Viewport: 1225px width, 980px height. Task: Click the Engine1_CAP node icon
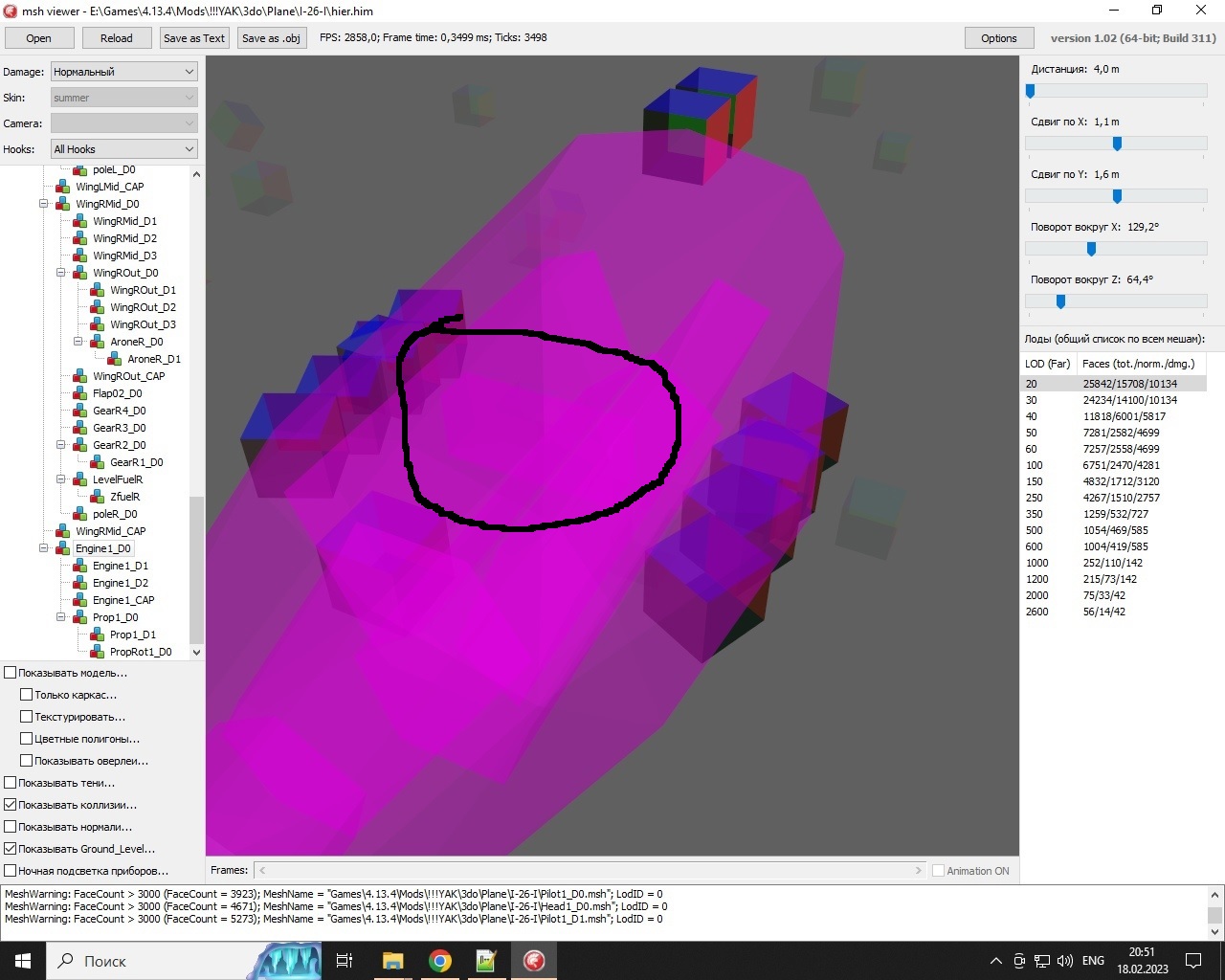pyautogui.click(x=80, y=600)
